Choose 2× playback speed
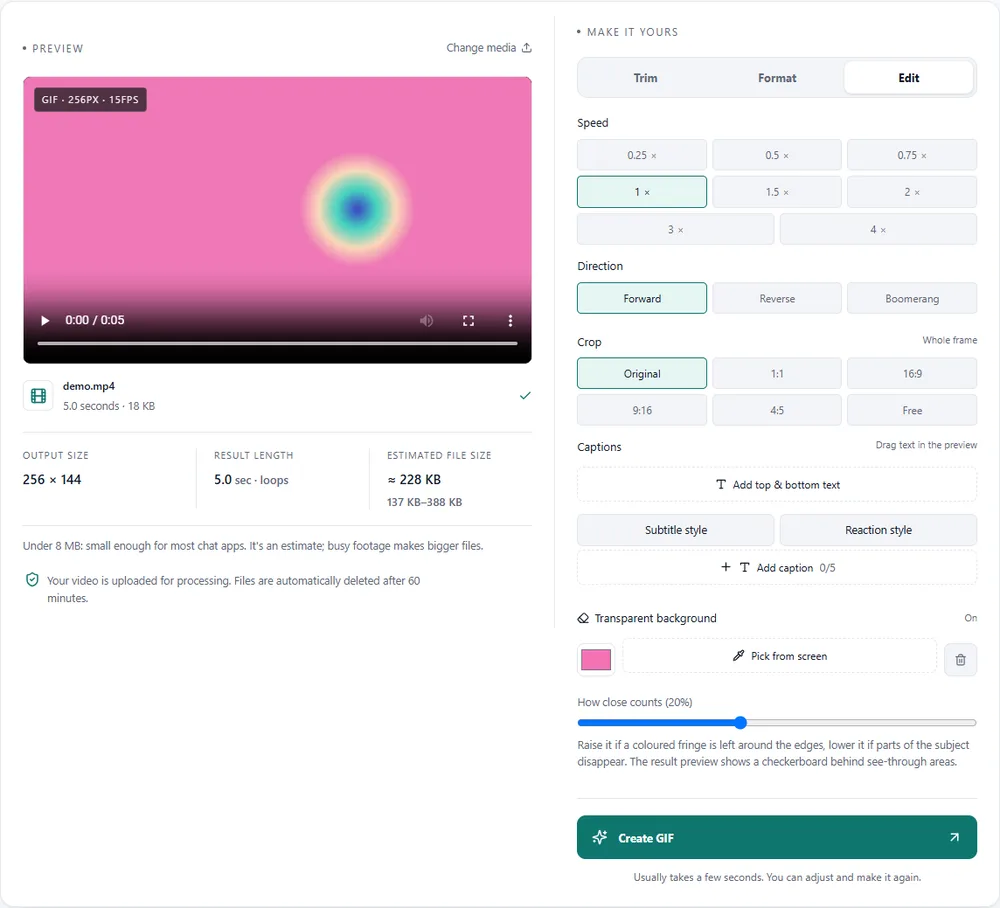The image size is (1000, 908). tap(912, 192)
